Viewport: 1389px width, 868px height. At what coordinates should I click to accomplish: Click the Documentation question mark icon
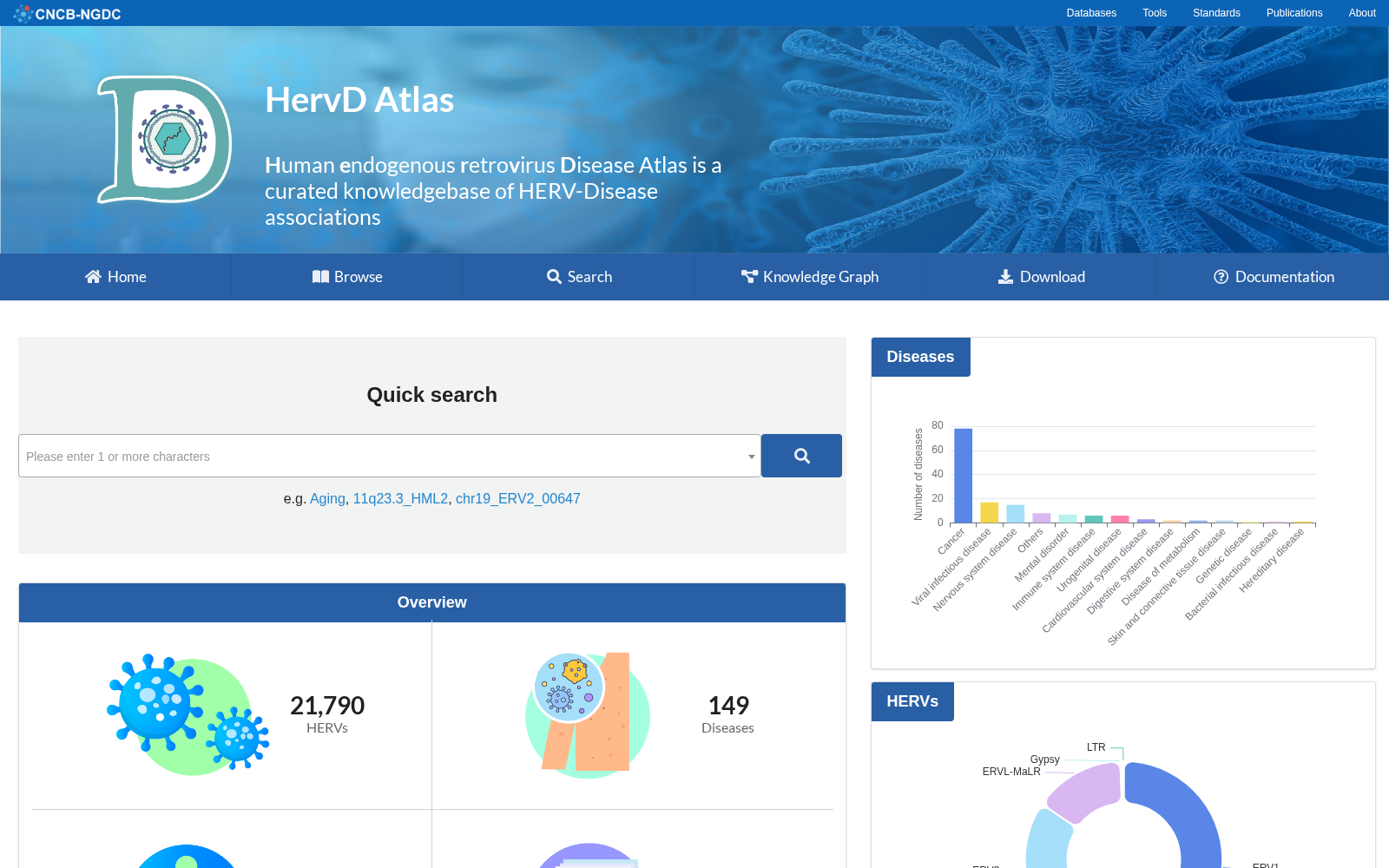(x=1221, y=277)
